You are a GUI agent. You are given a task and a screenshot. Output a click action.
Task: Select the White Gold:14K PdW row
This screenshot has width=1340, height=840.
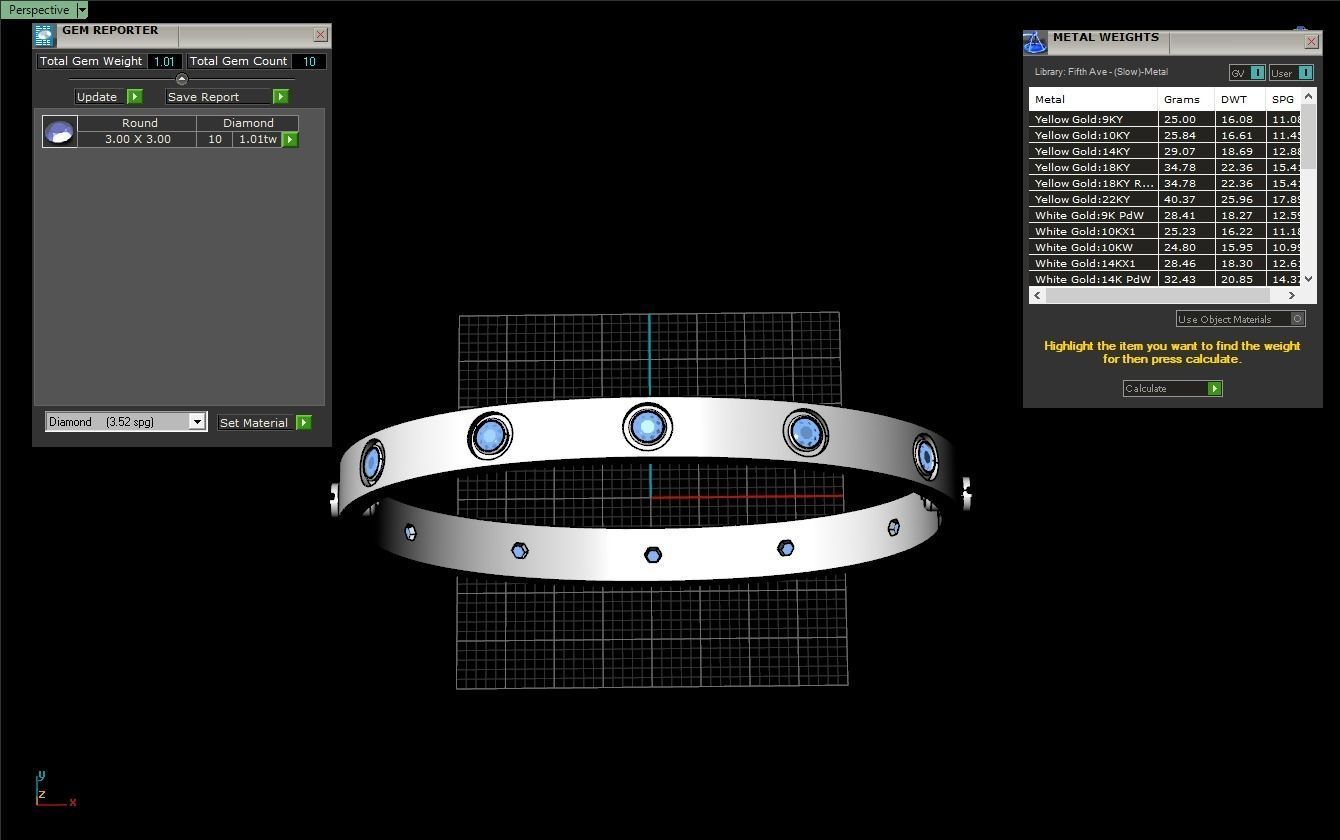(1165, 279)
